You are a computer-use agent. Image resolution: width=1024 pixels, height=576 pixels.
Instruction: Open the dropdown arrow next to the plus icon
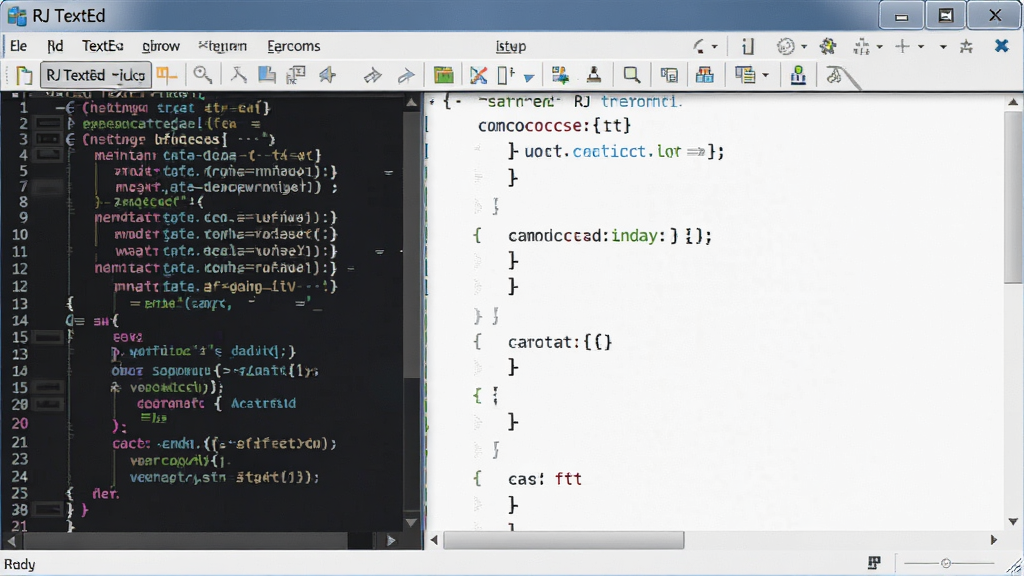click(921, 47)
